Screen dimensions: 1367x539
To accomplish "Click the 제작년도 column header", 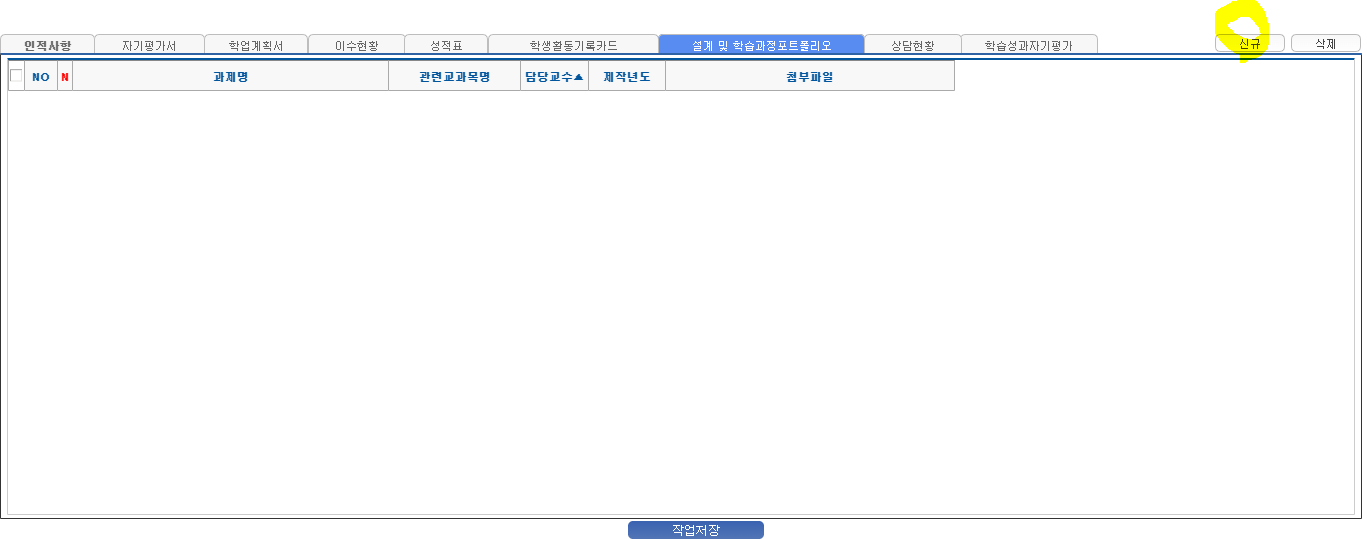I will click(x=627, y=76).
